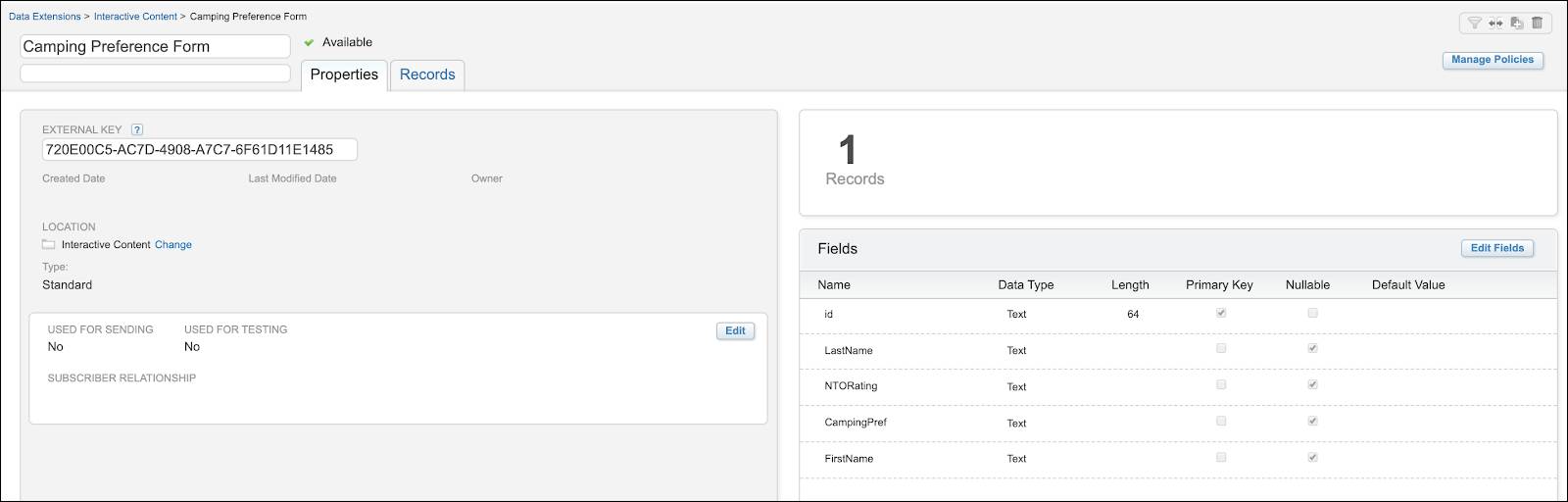Click the Standard type value
This screenshot has width=1568, height=502.
point(68,285)
